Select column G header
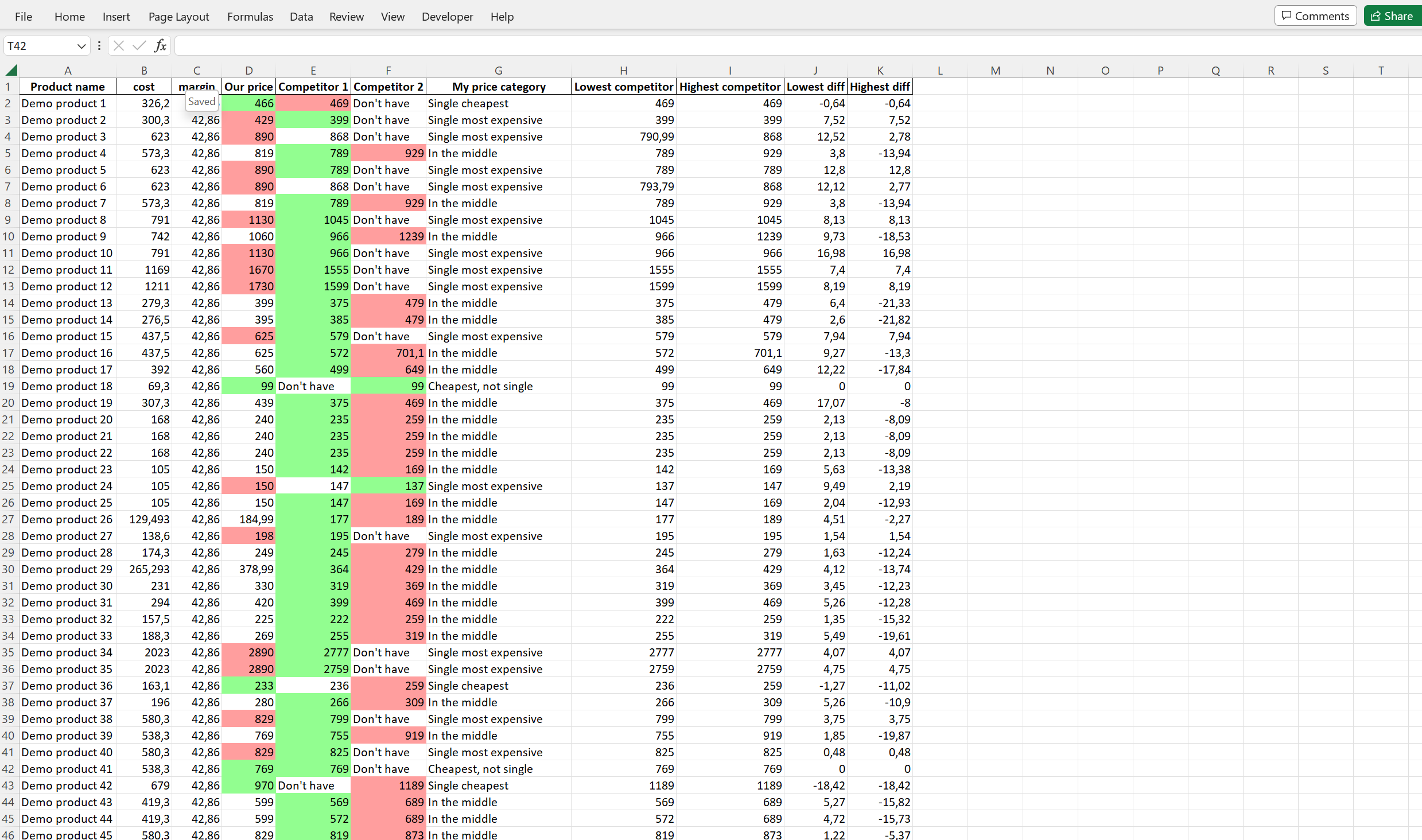The height and width of the screenshot is (840, 1422). tap(498, 70)
